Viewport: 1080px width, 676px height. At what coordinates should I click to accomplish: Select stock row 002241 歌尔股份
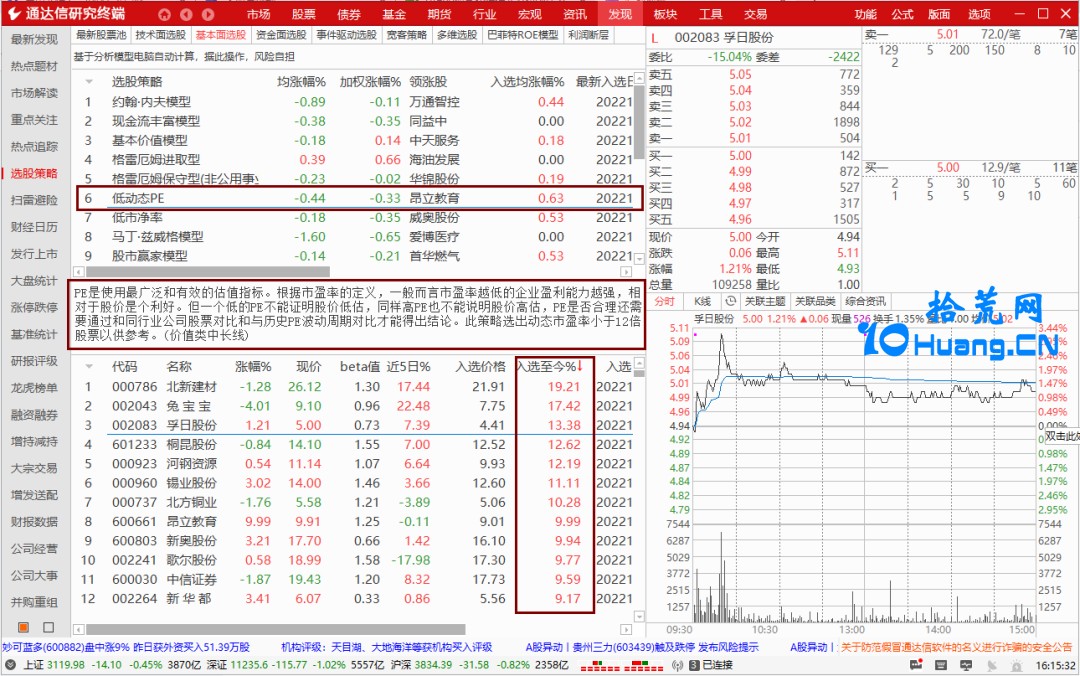[x=358, y=561]
